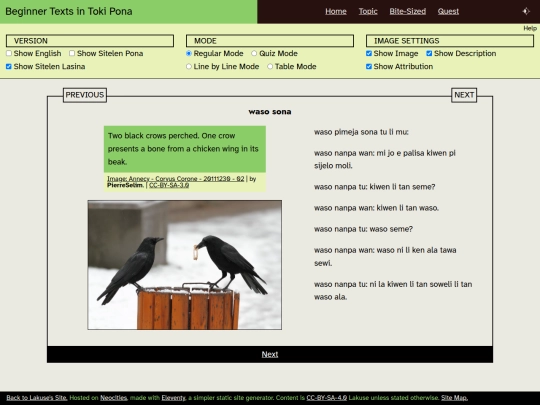Screen dimensions: 540x405
Task: Click the green image description text
Action: click(185, 149)
